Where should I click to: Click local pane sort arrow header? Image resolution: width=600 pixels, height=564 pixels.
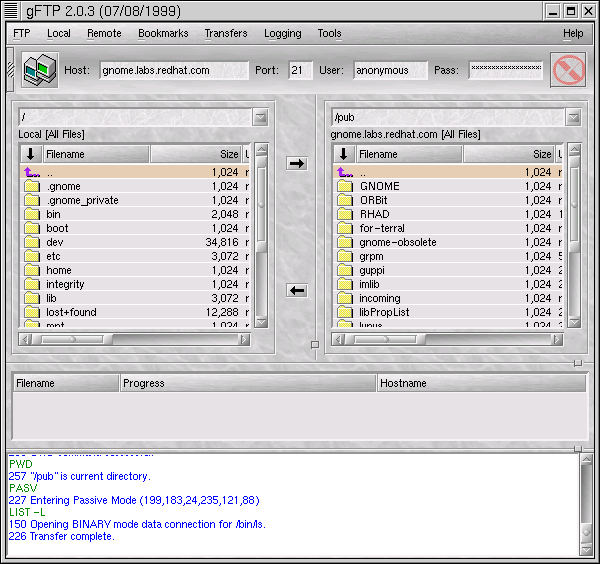31,154
